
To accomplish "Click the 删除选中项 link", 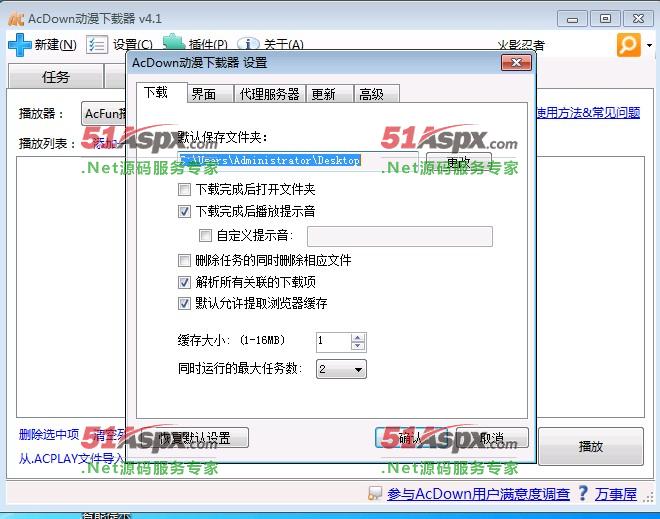I will 49,434.
